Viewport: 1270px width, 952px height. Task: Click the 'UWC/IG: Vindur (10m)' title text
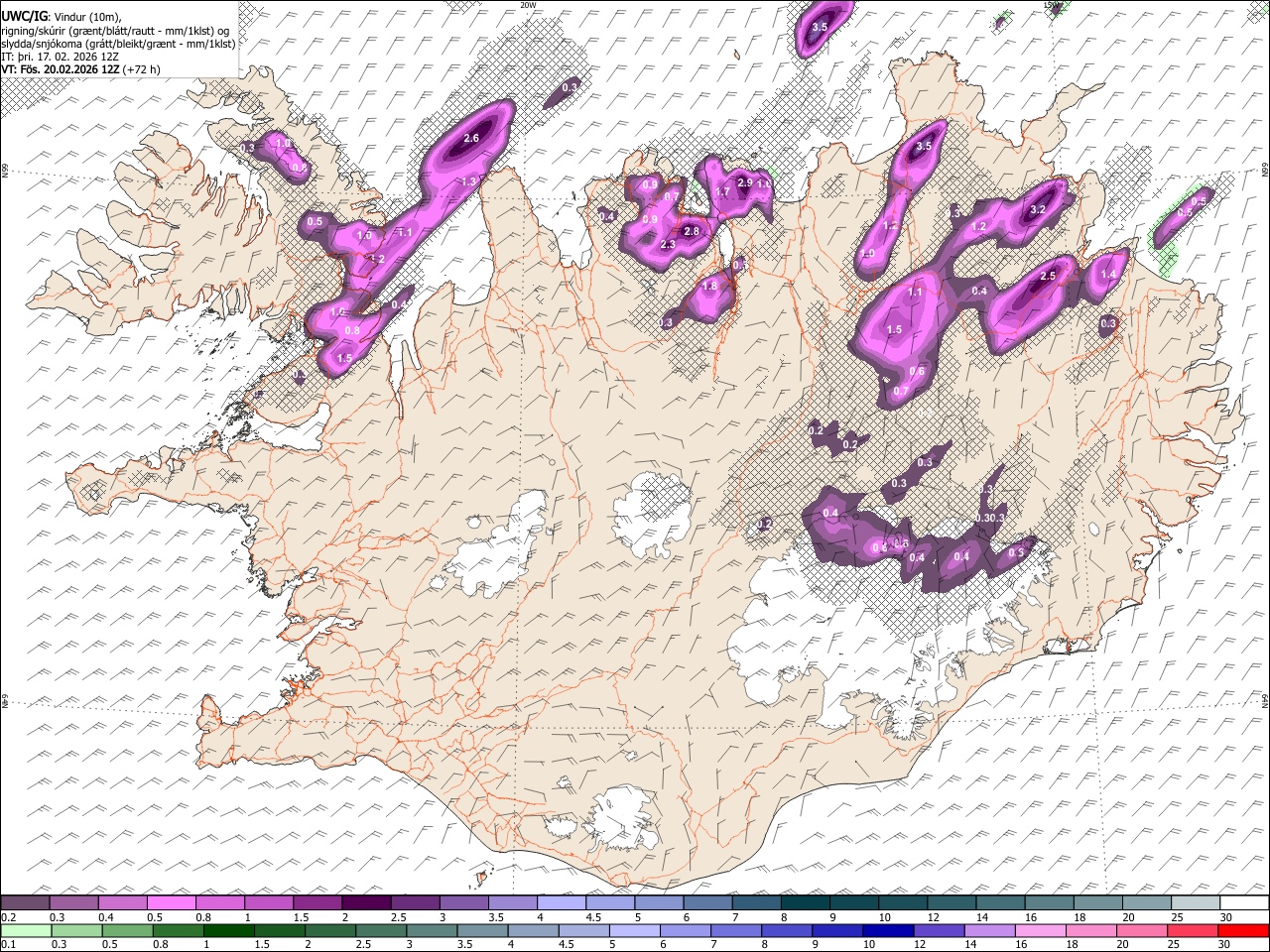pos(61,16)
